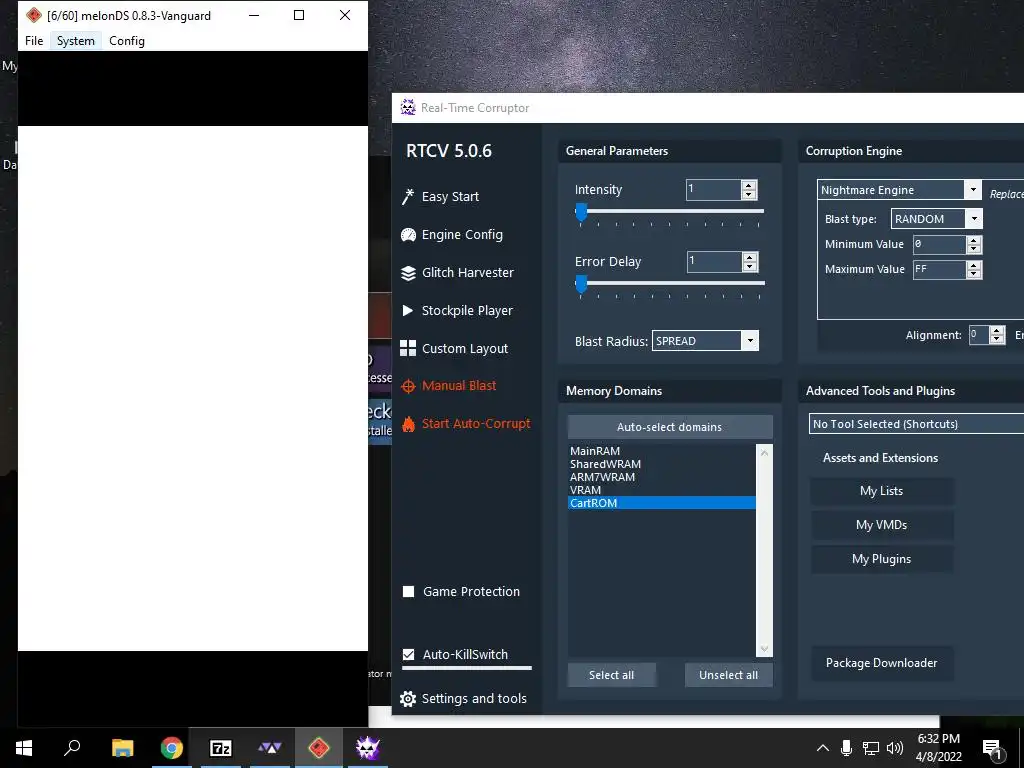
Task: Click the Manual Blast crosshair icon
Action: pos(408,386)
